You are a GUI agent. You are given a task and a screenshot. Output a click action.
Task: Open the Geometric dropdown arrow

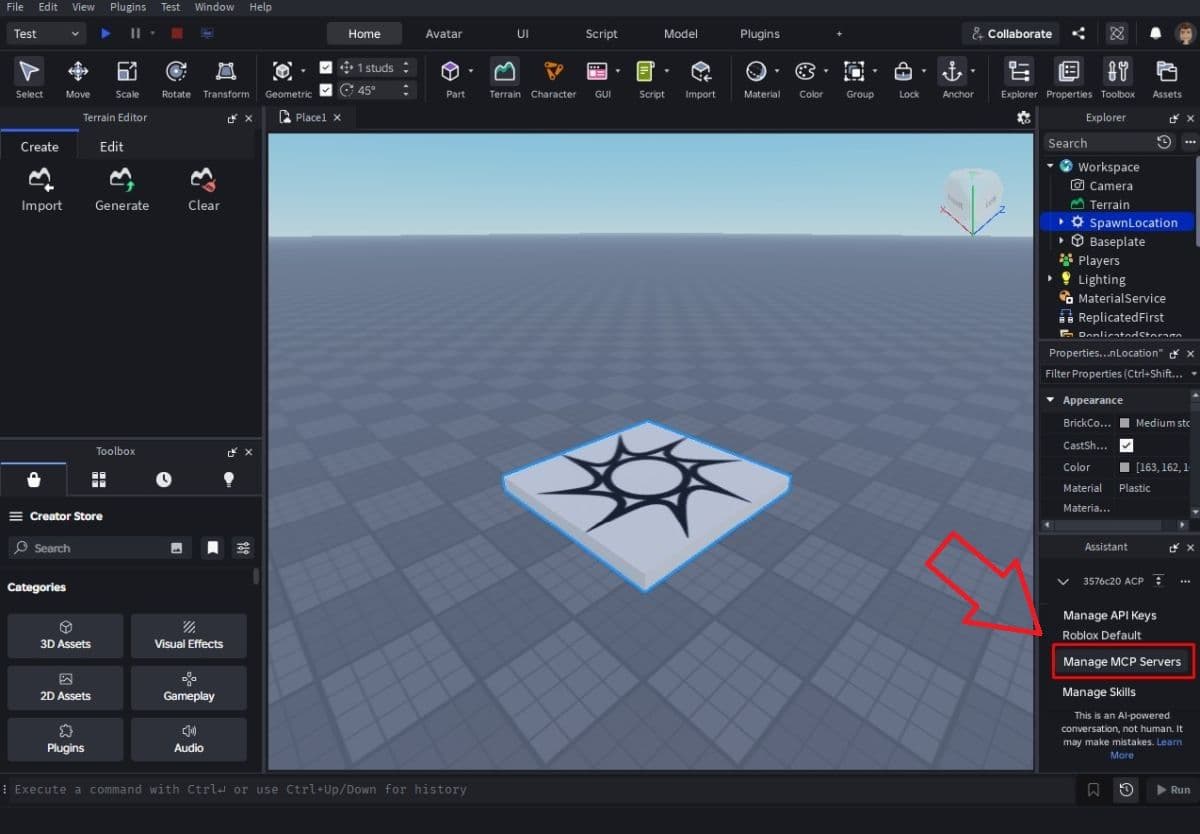click(x=304, y=71)
